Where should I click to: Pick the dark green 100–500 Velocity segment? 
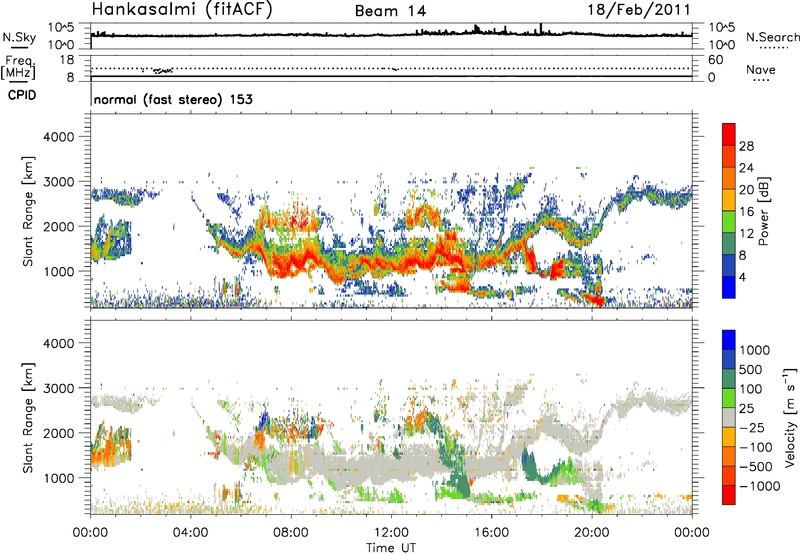(729, 379)
